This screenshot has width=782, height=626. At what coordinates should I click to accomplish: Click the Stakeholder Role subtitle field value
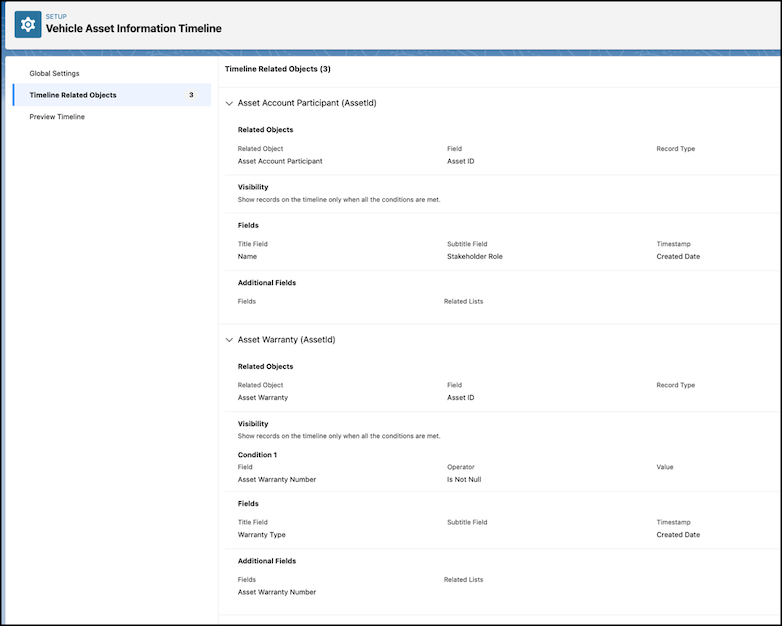point(475,256)
